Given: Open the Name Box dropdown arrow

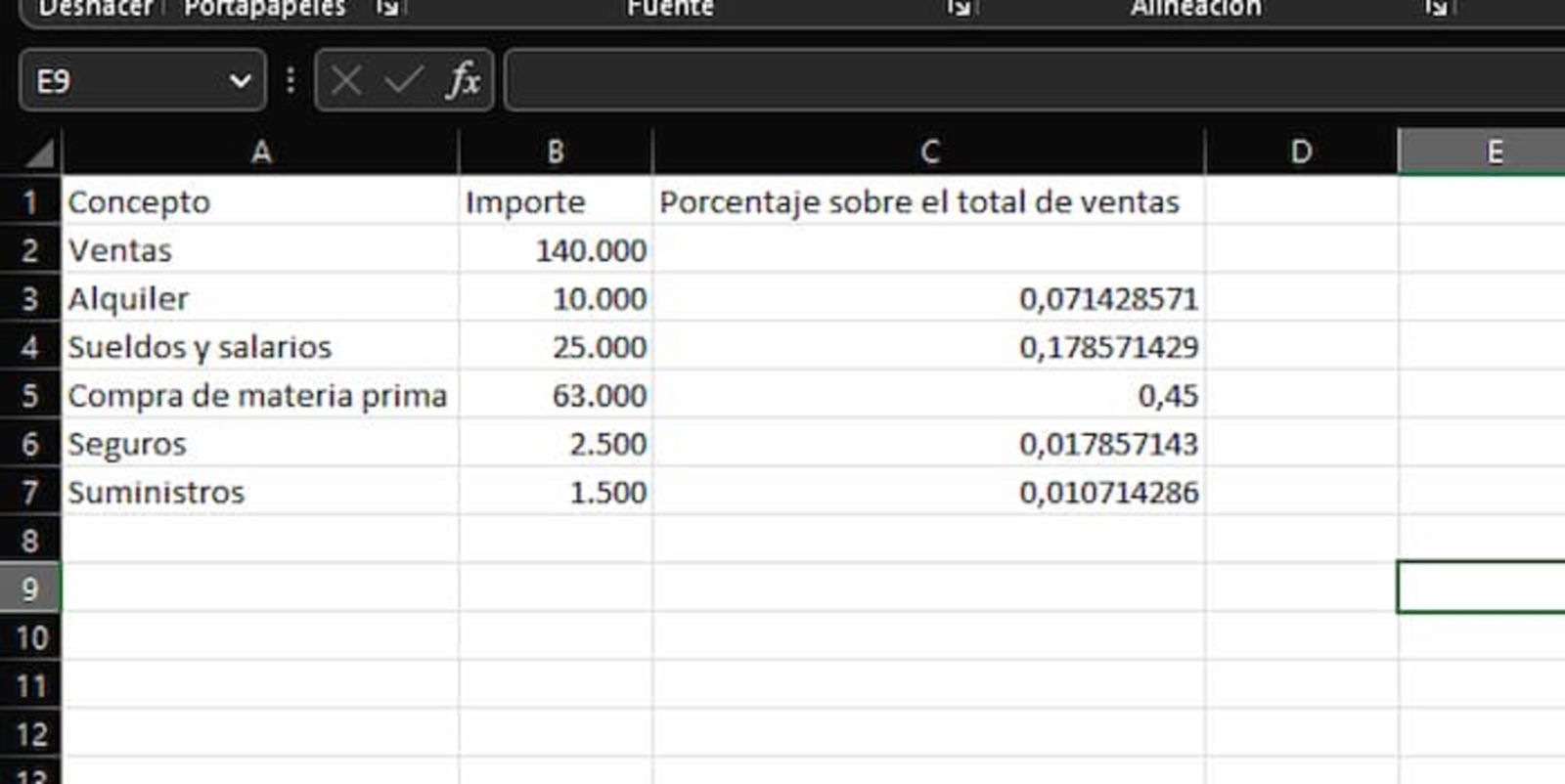Looking at the screenshot, I should [x=240, y=81].
